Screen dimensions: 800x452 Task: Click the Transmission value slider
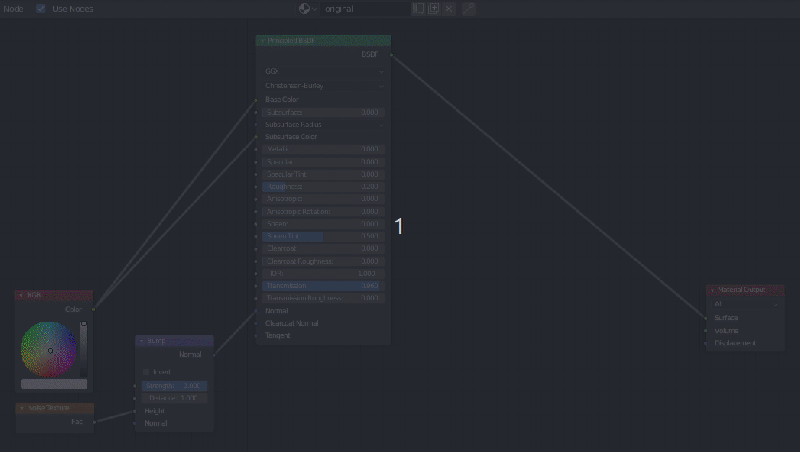tap(323, 286)
